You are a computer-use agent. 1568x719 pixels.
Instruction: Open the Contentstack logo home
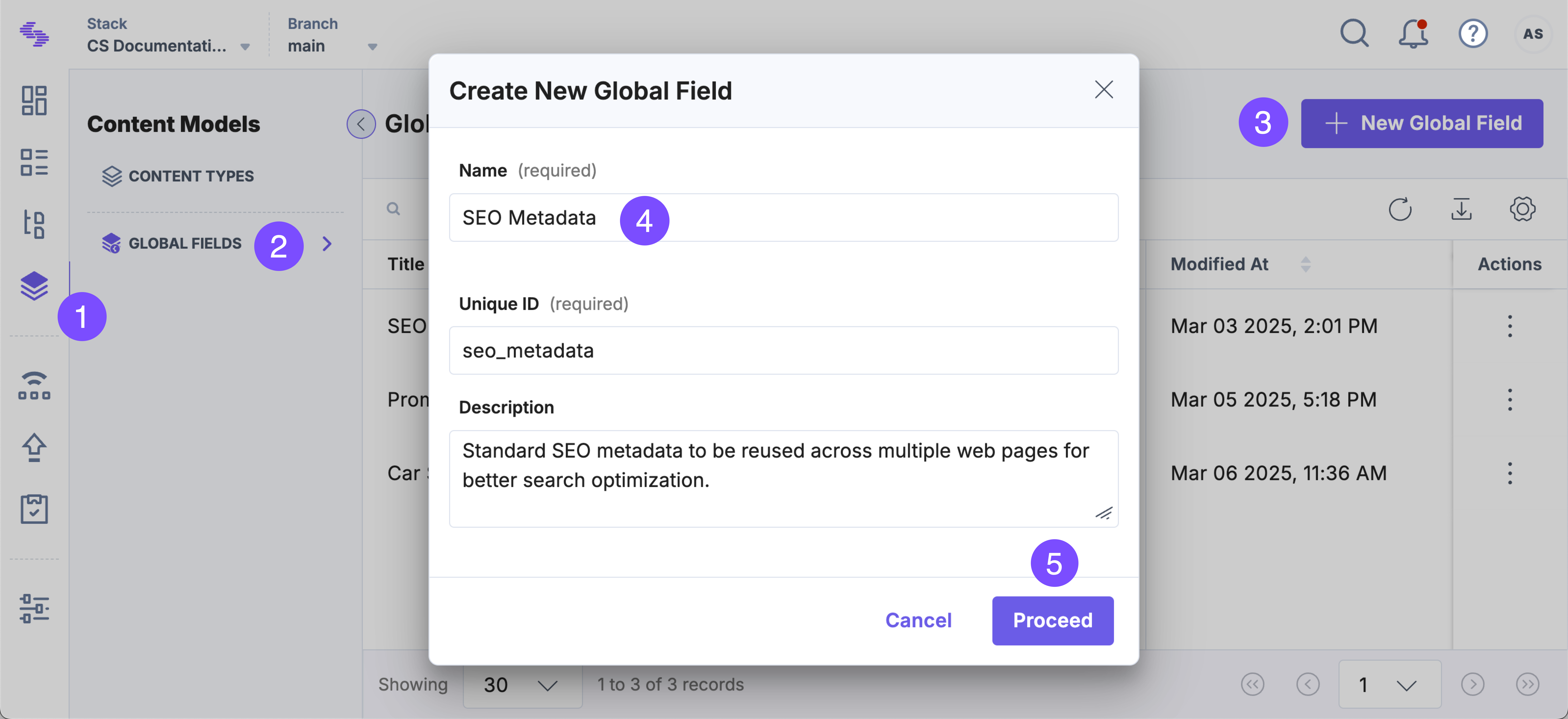[34, 34]
